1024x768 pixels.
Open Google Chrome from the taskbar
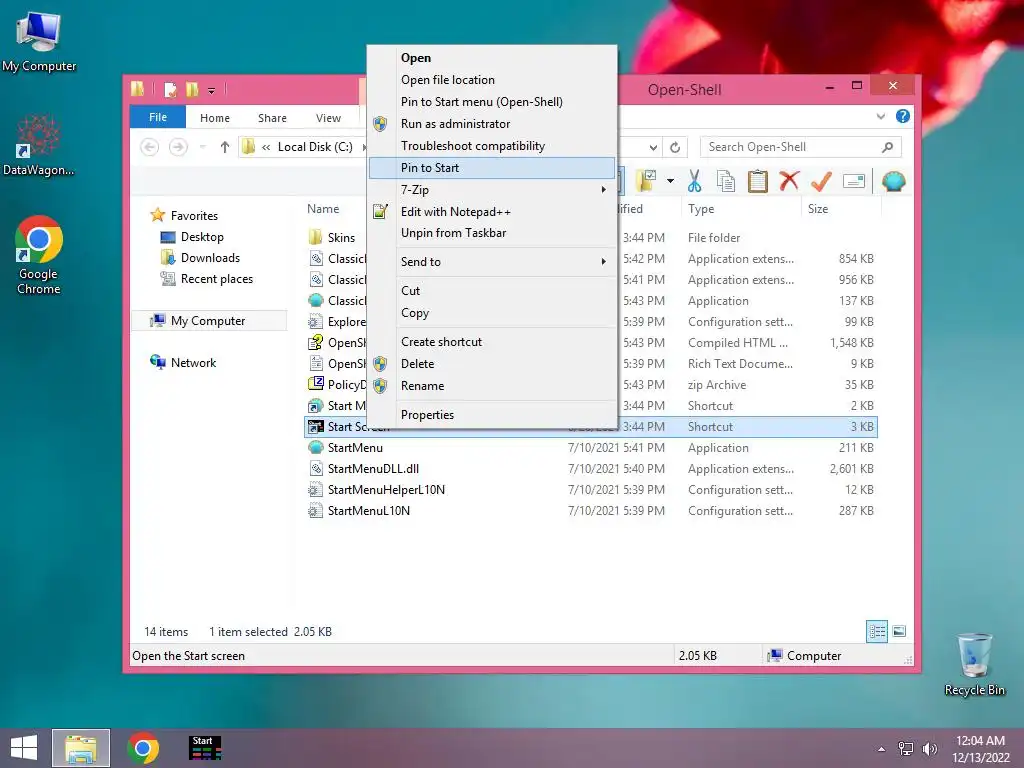(143, 748)
